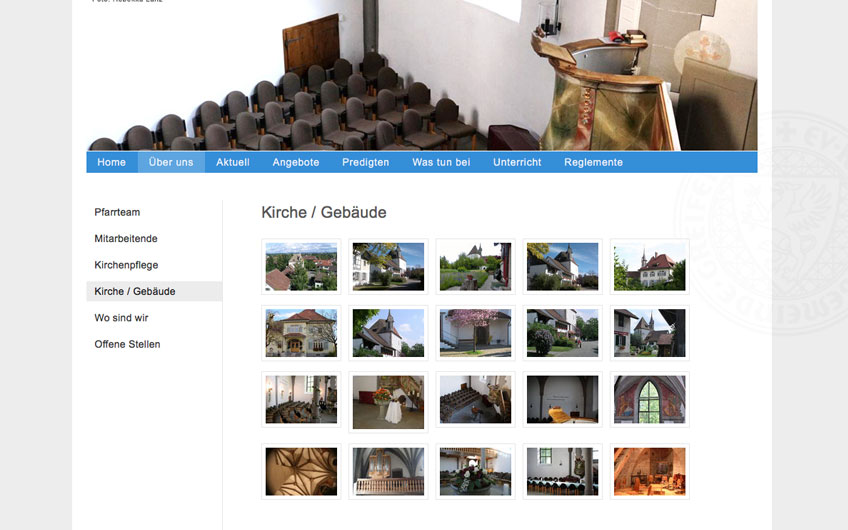Viewport: 848px width, 530px height.
Task: Go to the Home menu item
Action: click(111, 162)
